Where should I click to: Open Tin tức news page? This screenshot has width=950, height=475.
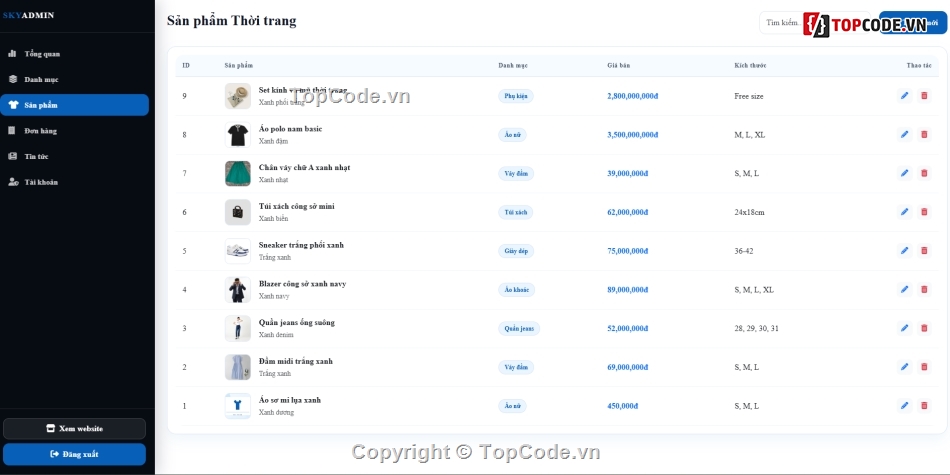(75, 156)
